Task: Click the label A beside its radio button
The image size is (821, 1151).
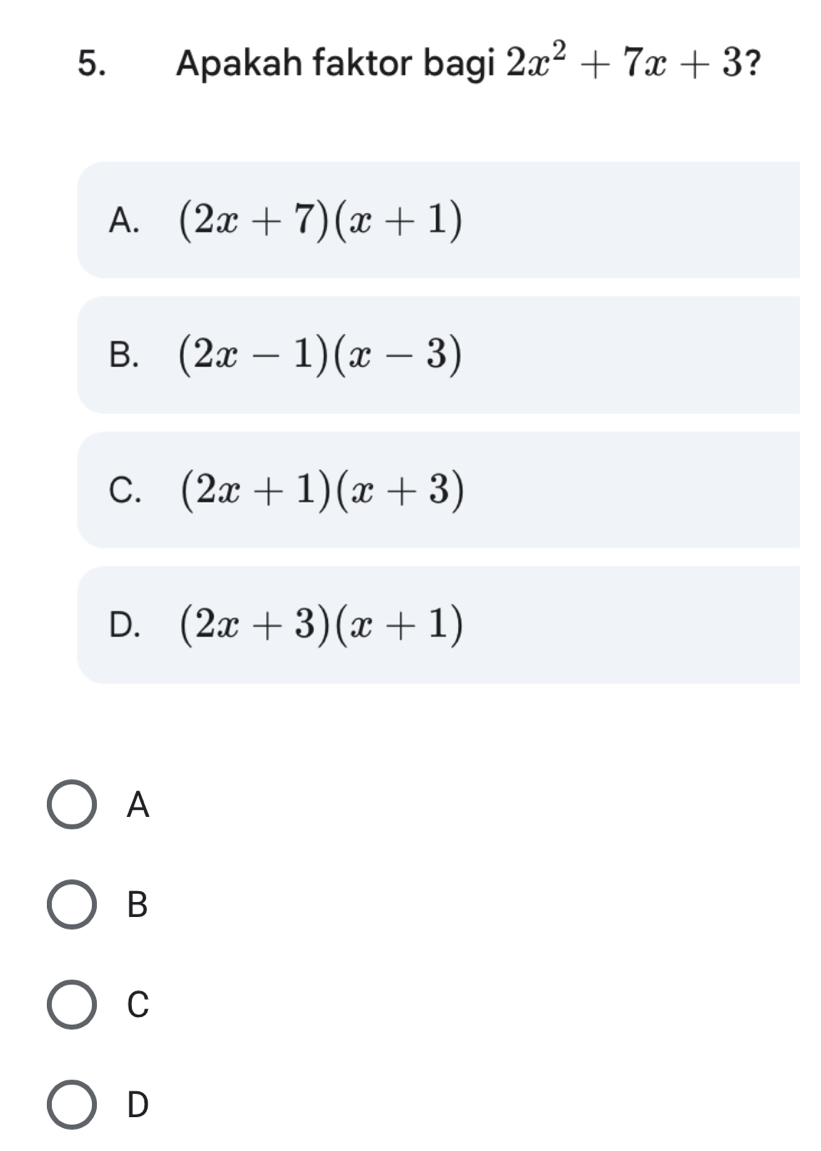Action: [x=139, y=806]
